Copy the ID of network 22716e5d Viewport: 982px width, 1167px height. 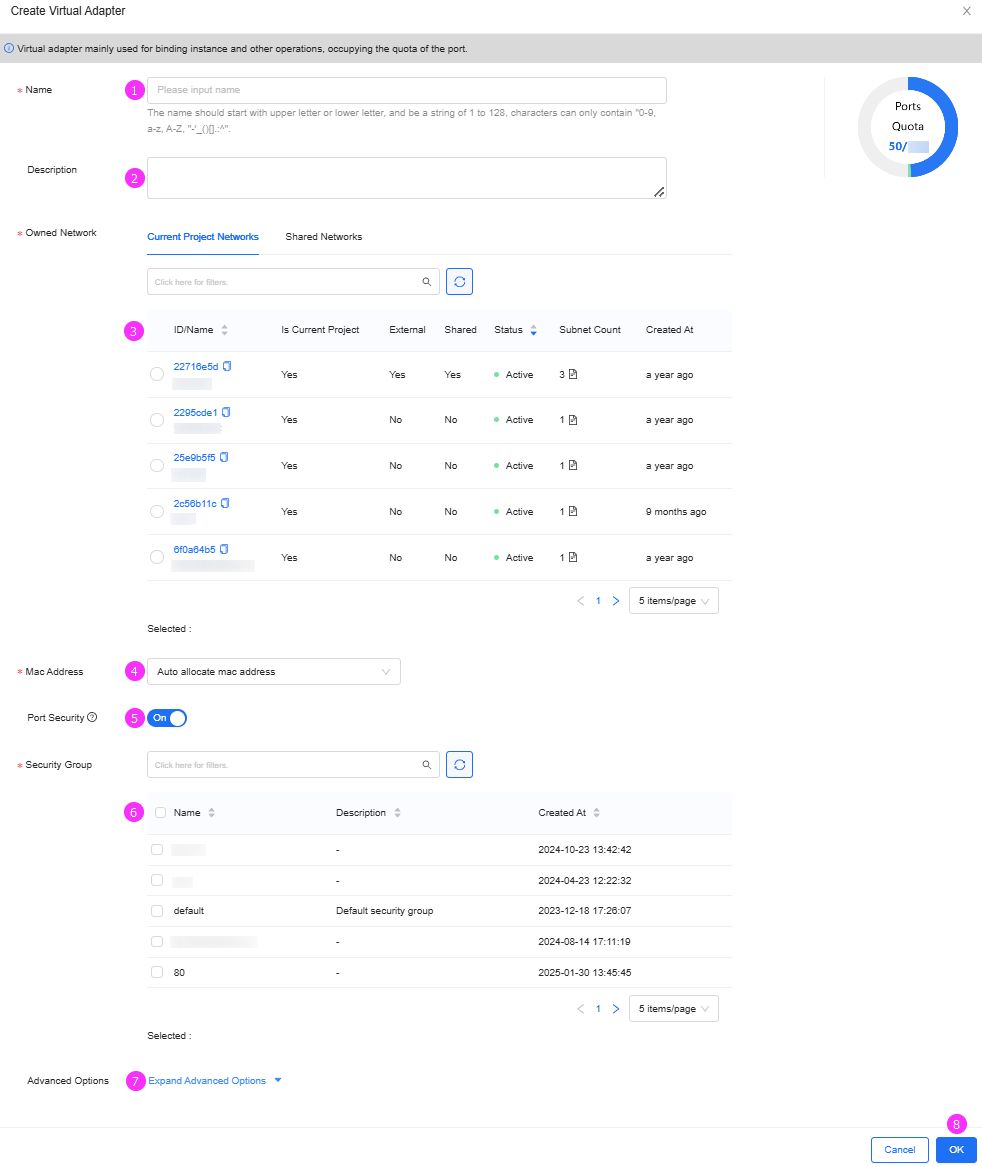pyautogui.click(x=227, y=366)
